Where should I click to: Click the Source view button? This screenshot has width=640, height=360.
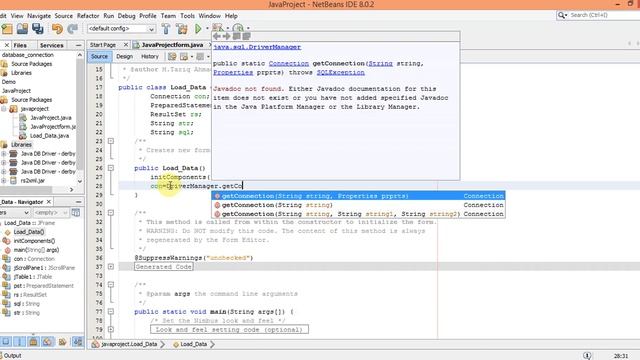99,56
